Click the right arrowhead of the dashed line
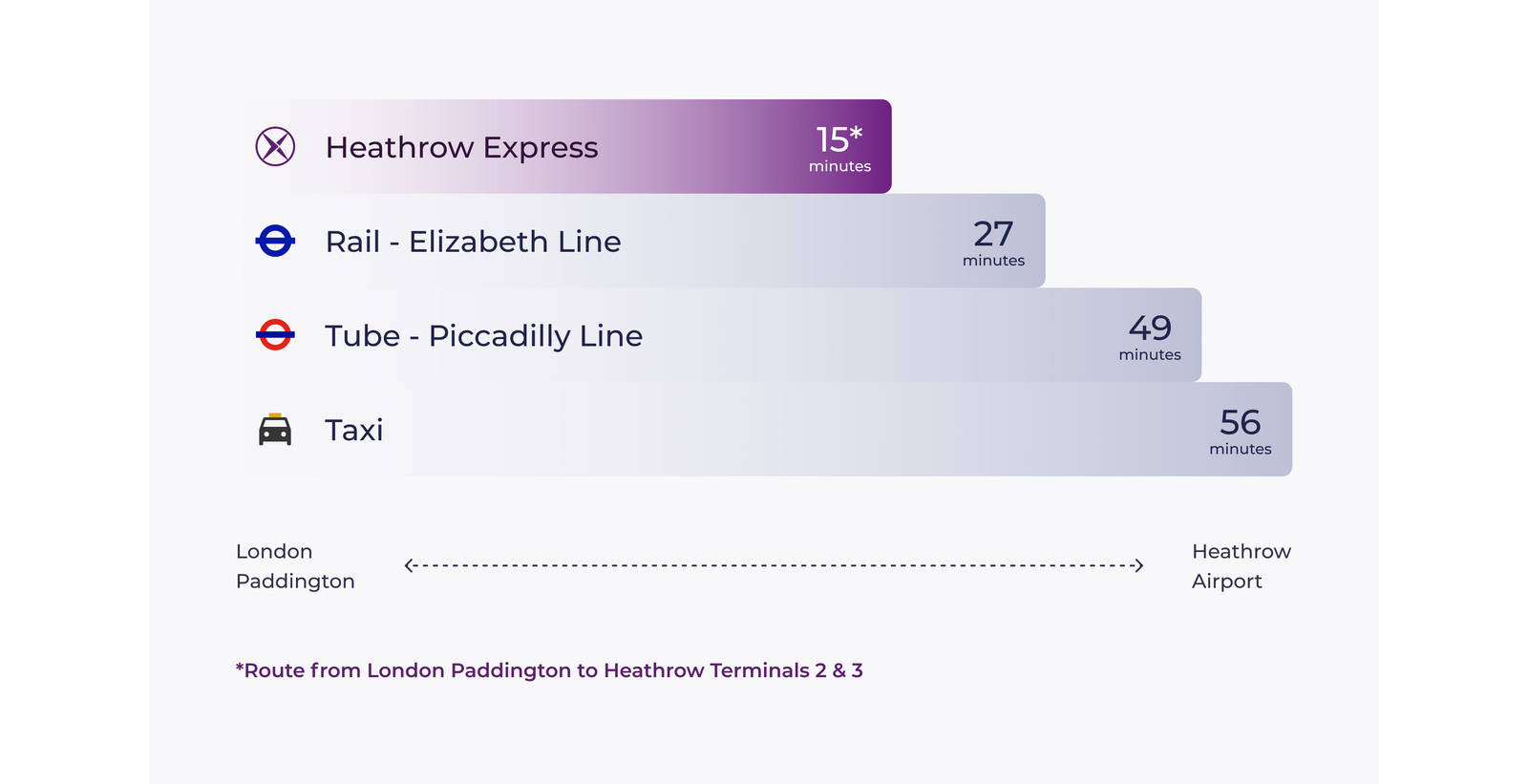1528x784 pixels. point(1138,565)
